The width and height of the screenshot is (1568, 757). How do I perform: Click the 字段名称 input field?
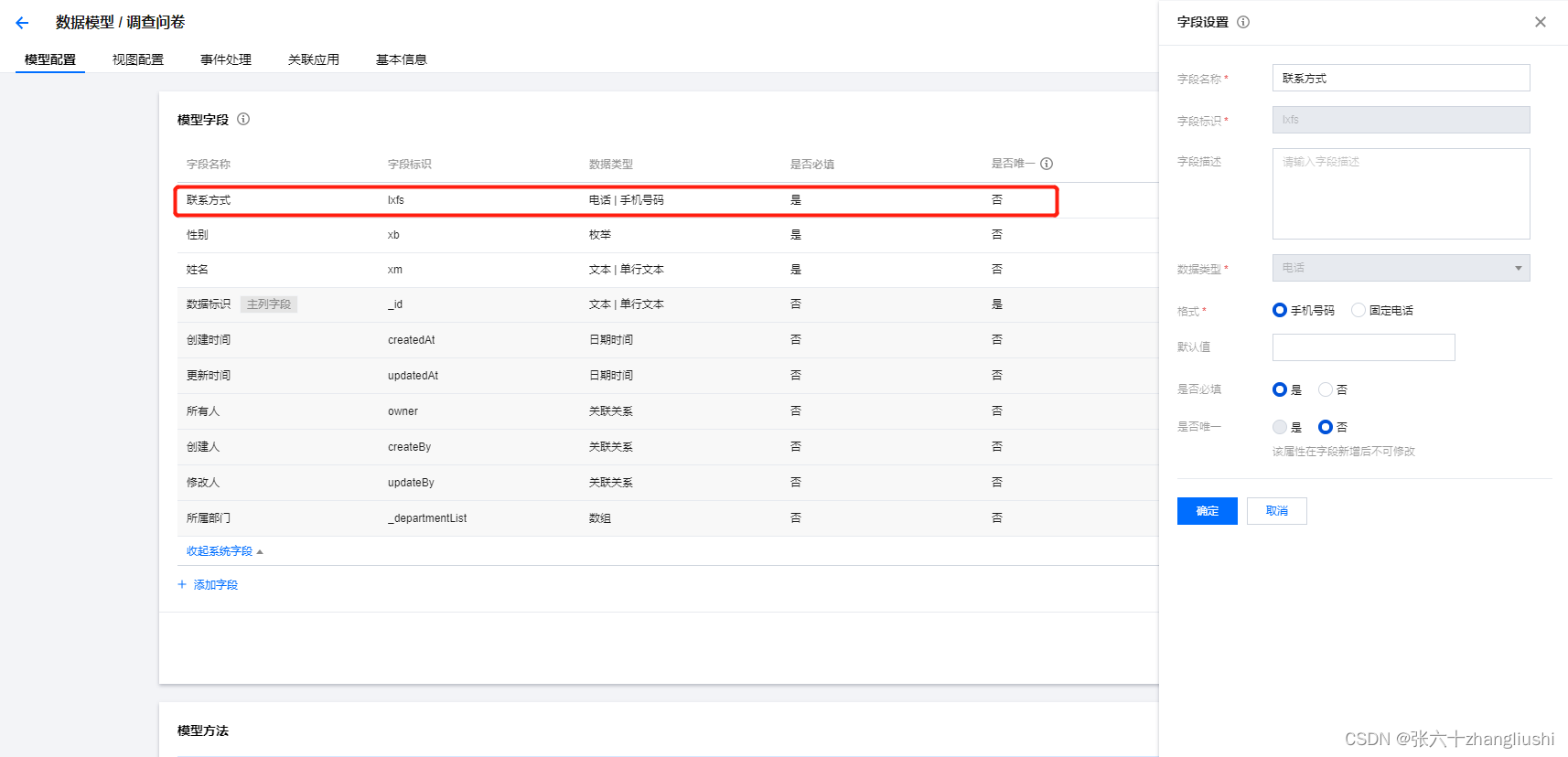(x=1401, y=78)
